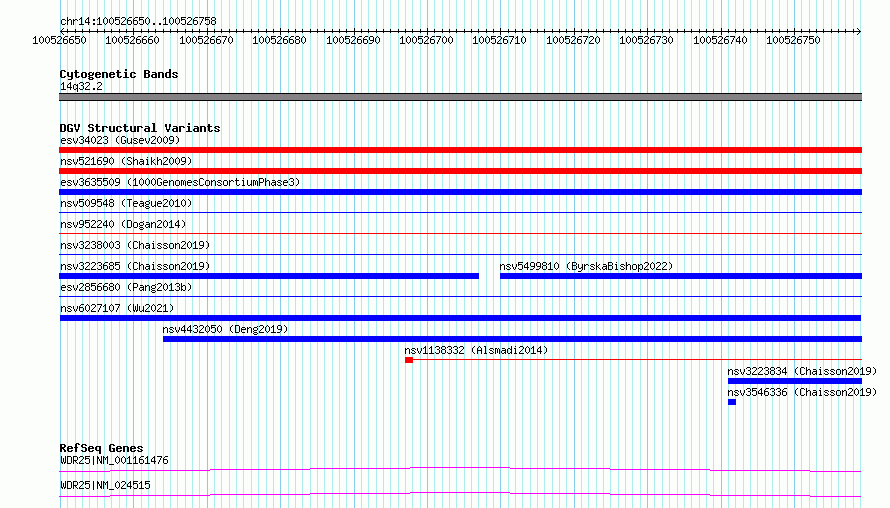This screenshot has width=890, height=508.
Task: Click ruler position 100526730
Action: tap(646, 40)
